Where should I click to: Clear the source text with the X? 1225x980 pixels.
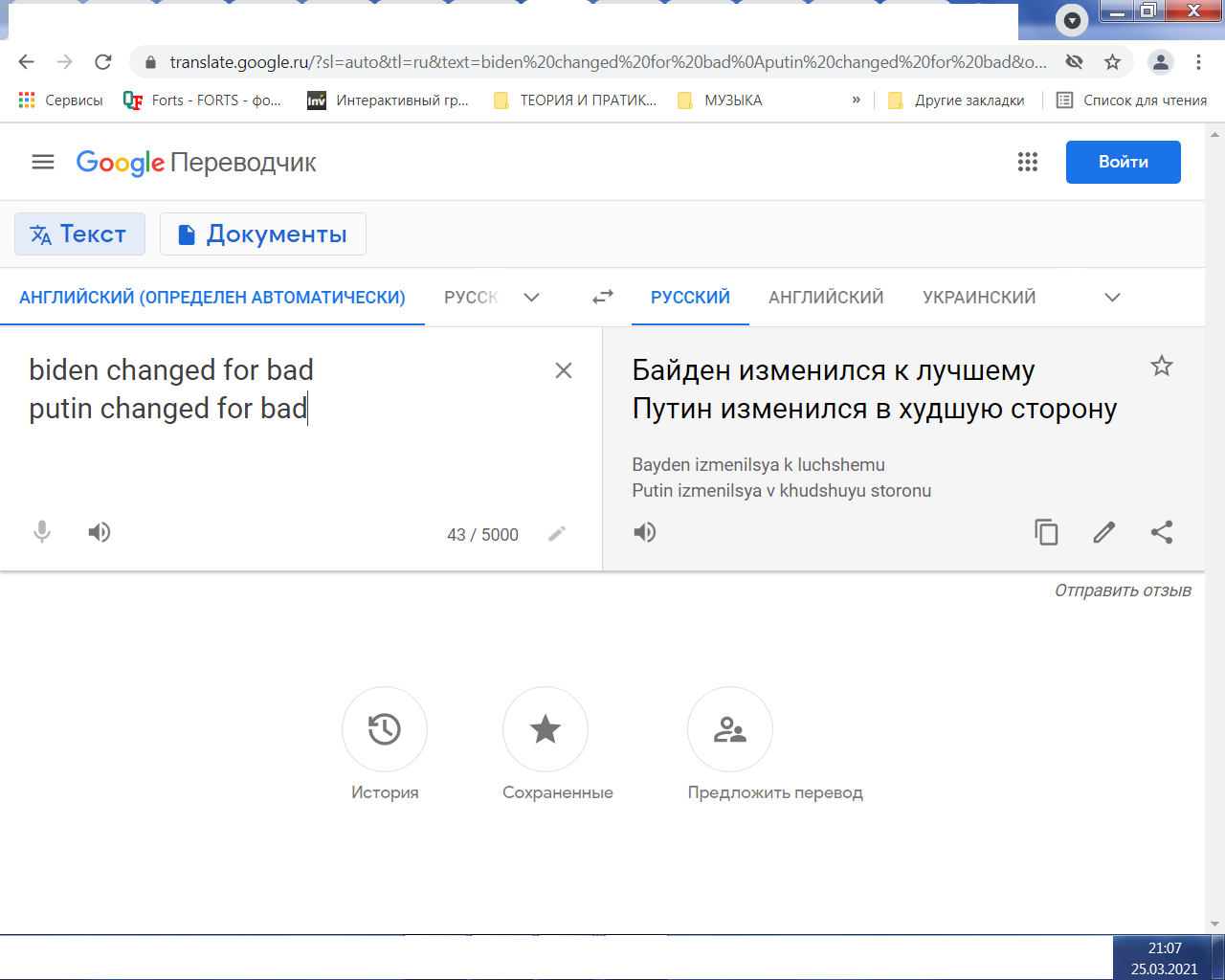point(564,370)
